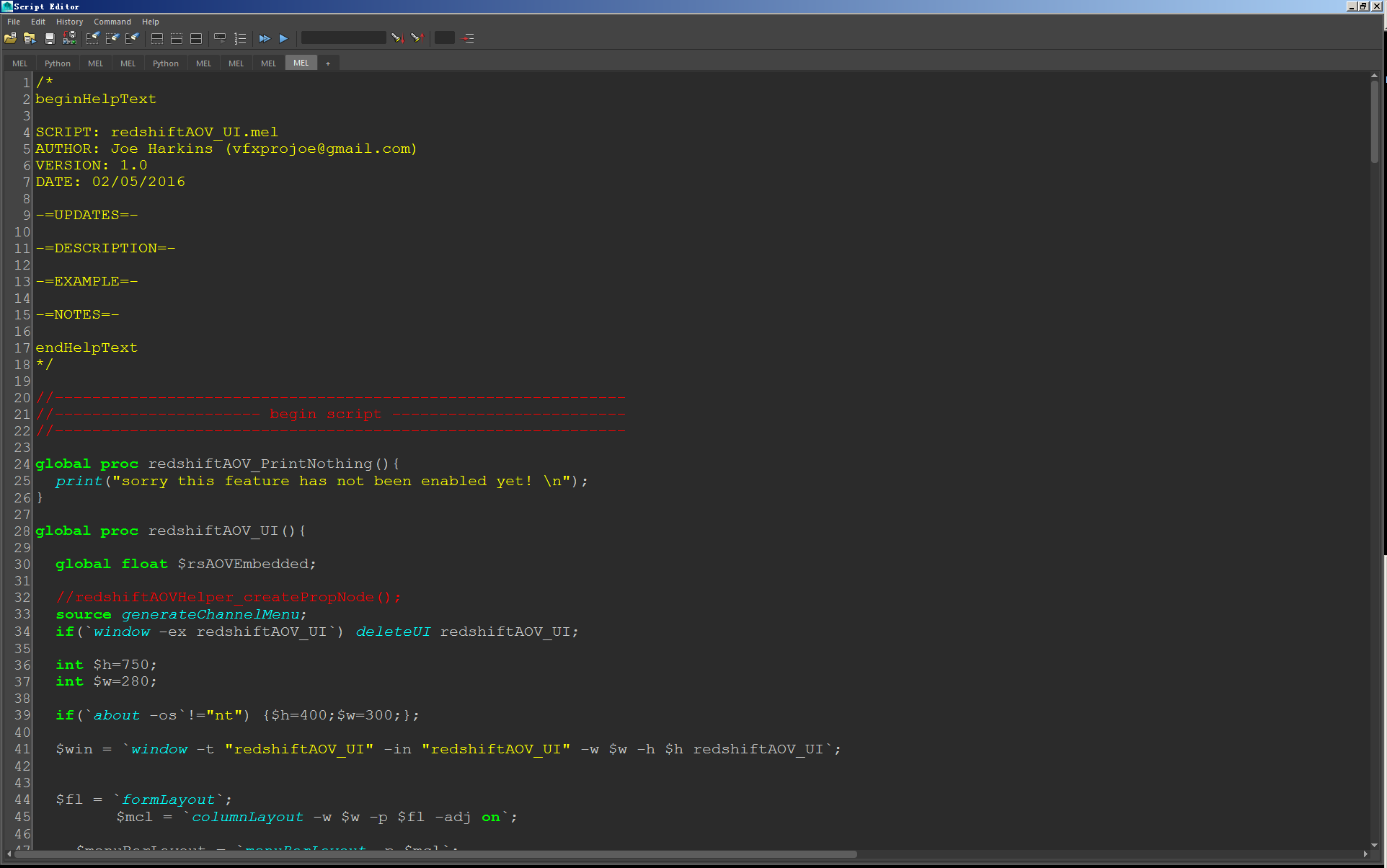This screenshot has width=1387, height=868.
Task: Clear the history pane
Action: tap(92, 38)
